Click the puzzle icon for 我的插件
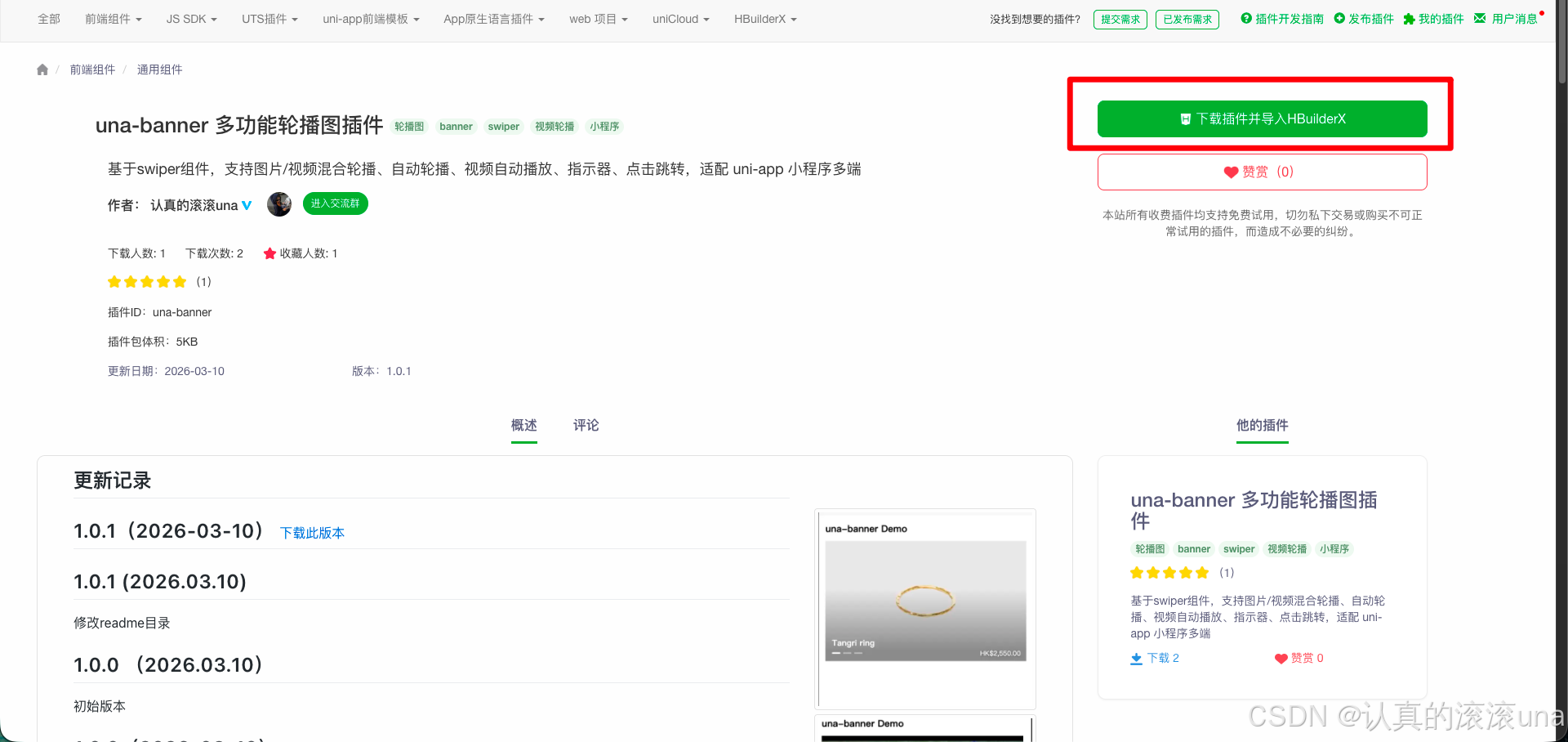The image size is (1568, 742). (1409, 19)
